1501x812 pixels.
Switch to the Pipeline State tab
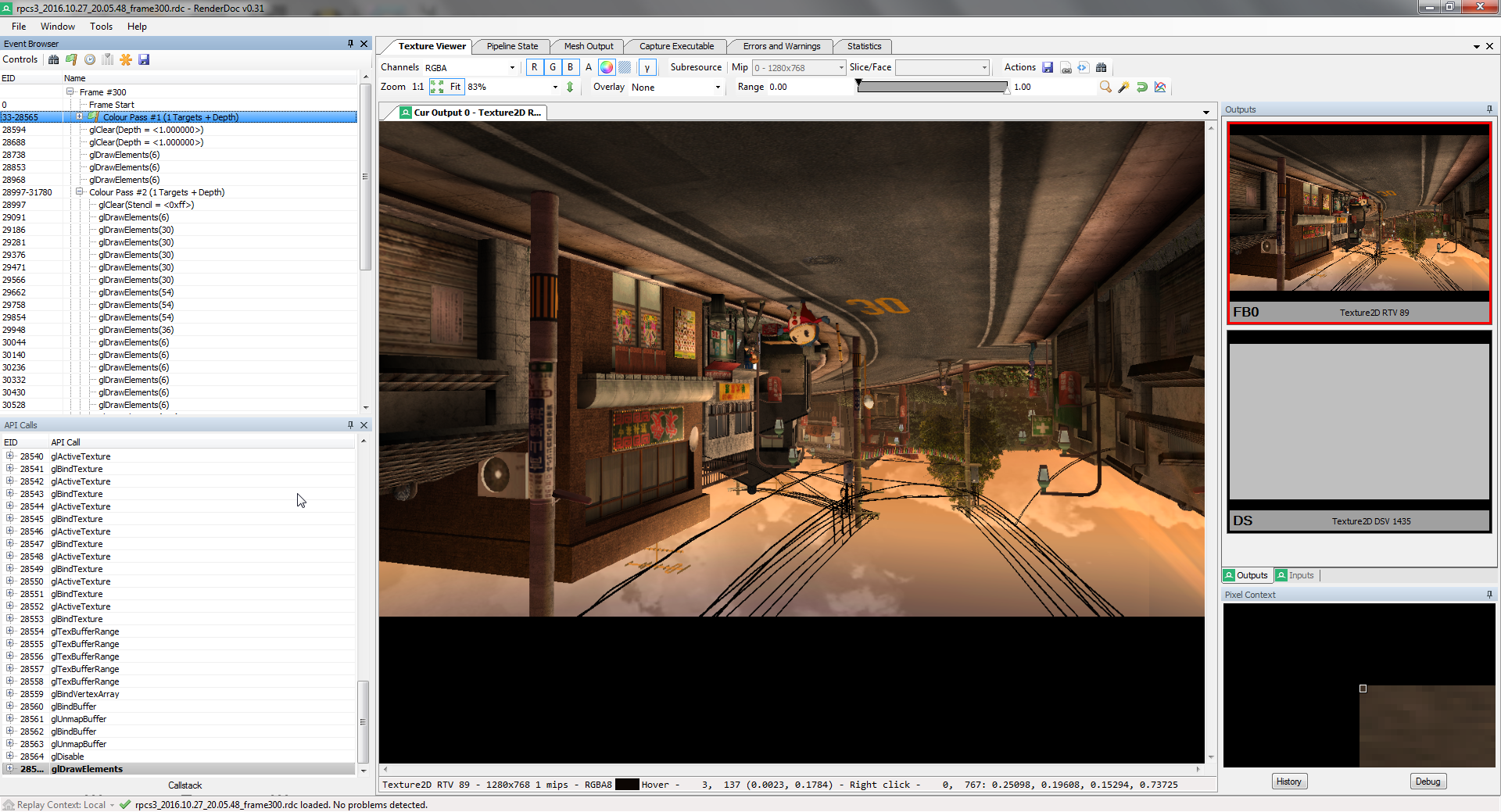512,46
